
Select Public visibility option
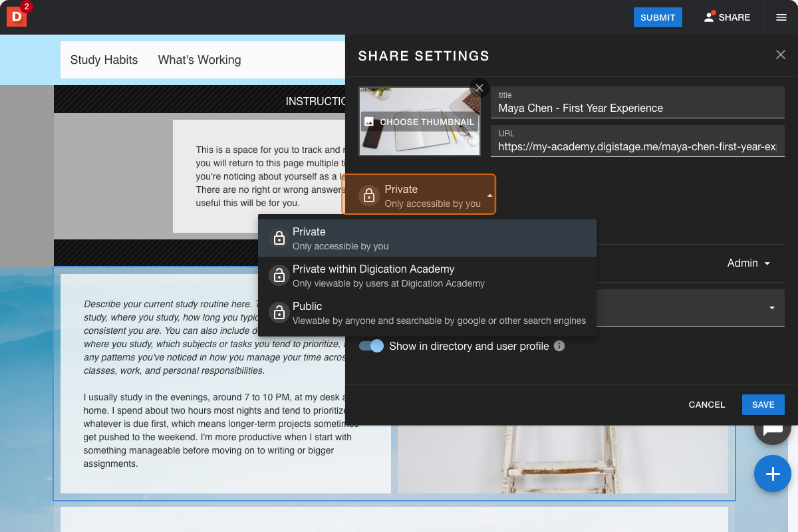pos(427,313)
